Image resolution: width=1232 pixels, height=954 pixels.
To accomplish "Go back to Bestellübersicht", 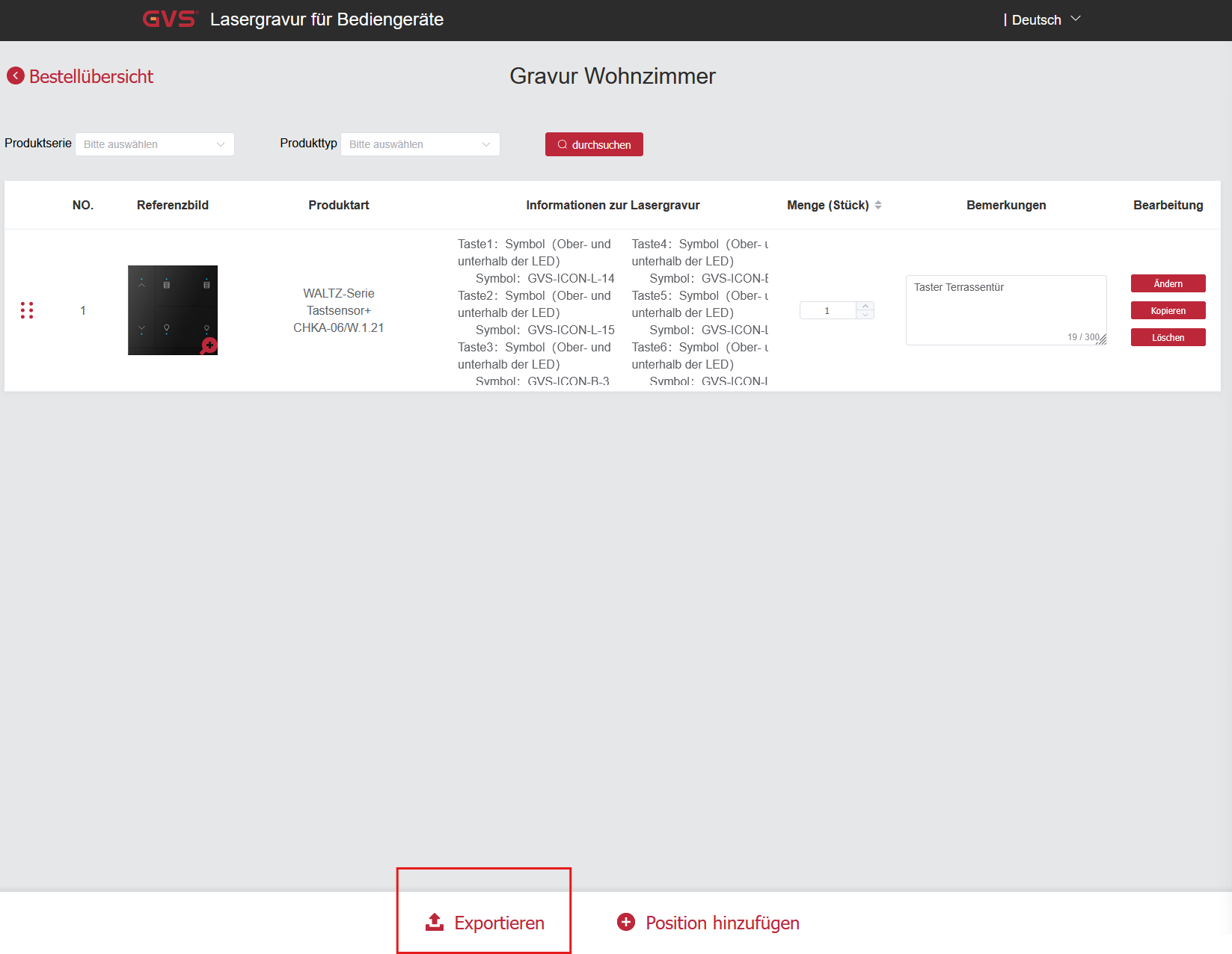I will coord(91,76).
